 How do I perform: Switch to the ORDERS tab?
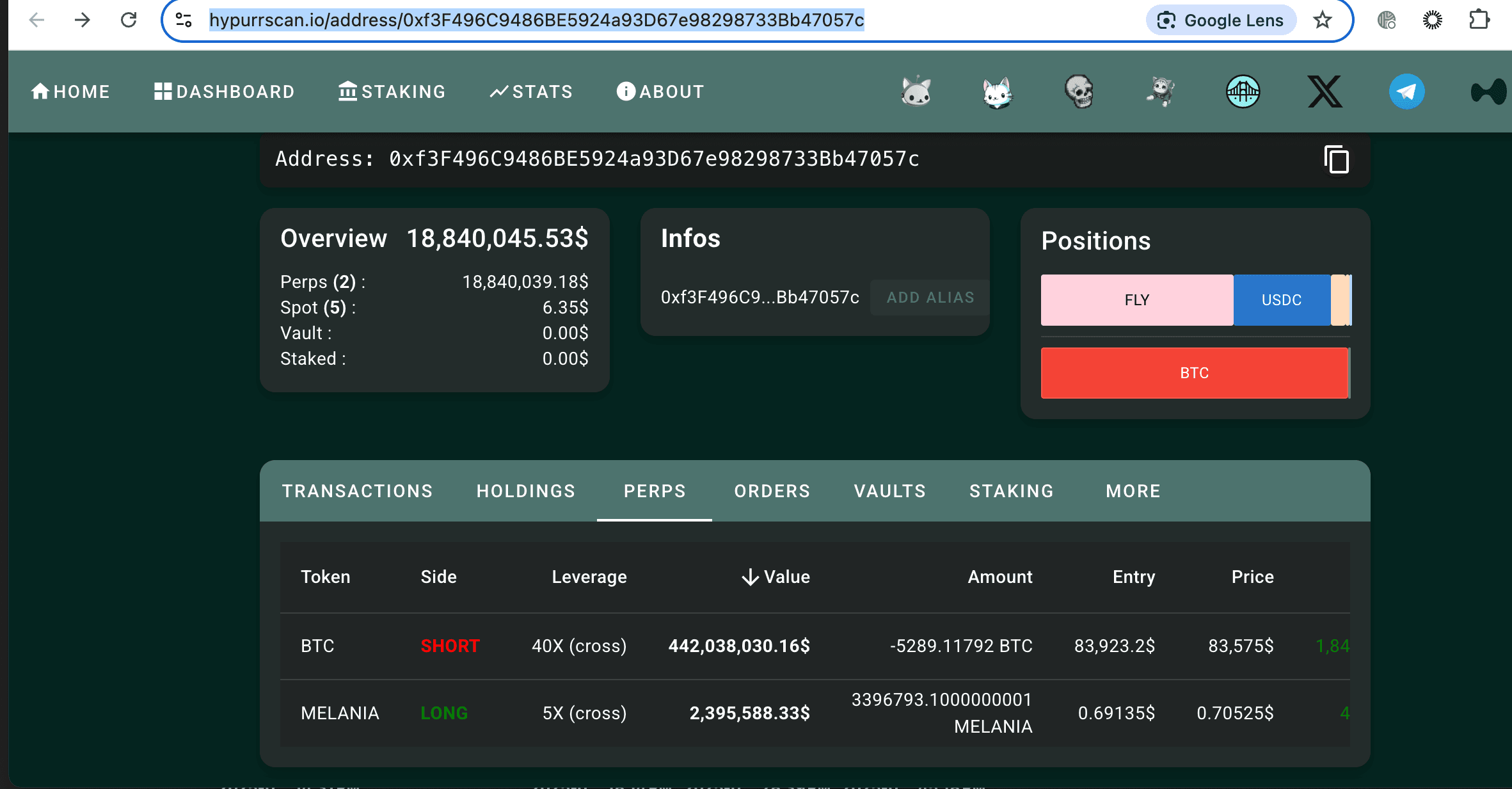pyautogui.click(x=772, y=491)
